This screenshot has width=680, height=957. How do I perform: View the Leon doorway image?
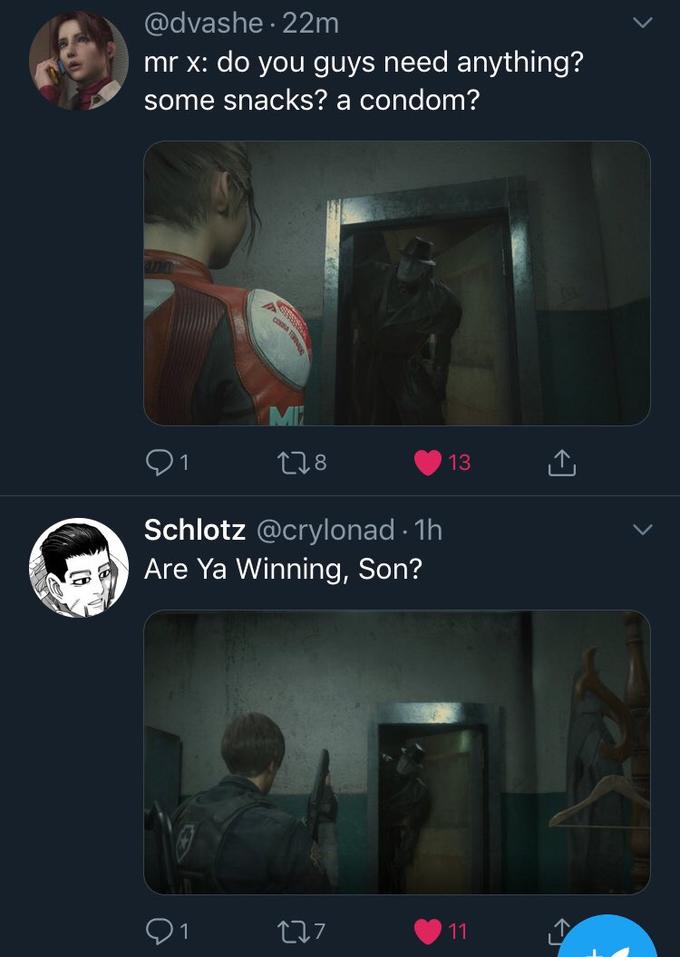[397, 752]
